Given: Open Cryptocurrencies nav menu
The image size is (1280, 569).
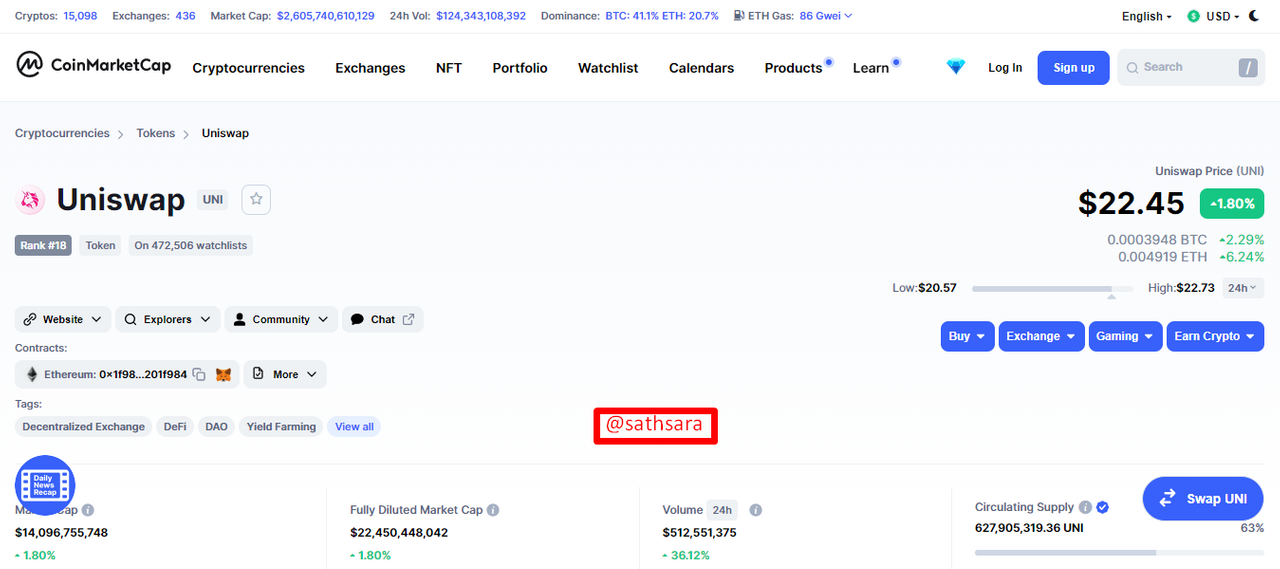Looking at the screenshot, I should point(248,68).
